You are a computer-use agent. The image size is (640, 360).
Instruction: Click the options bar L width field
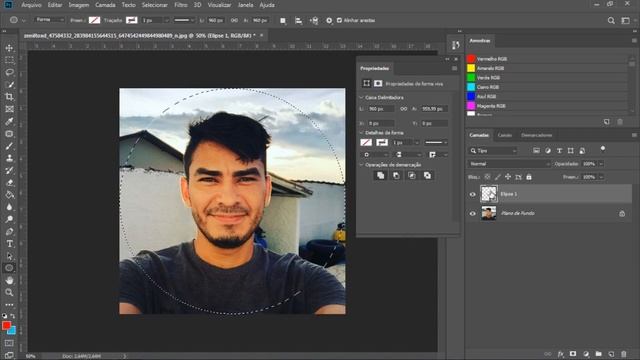pyautogui.click(x=216, y=20)
